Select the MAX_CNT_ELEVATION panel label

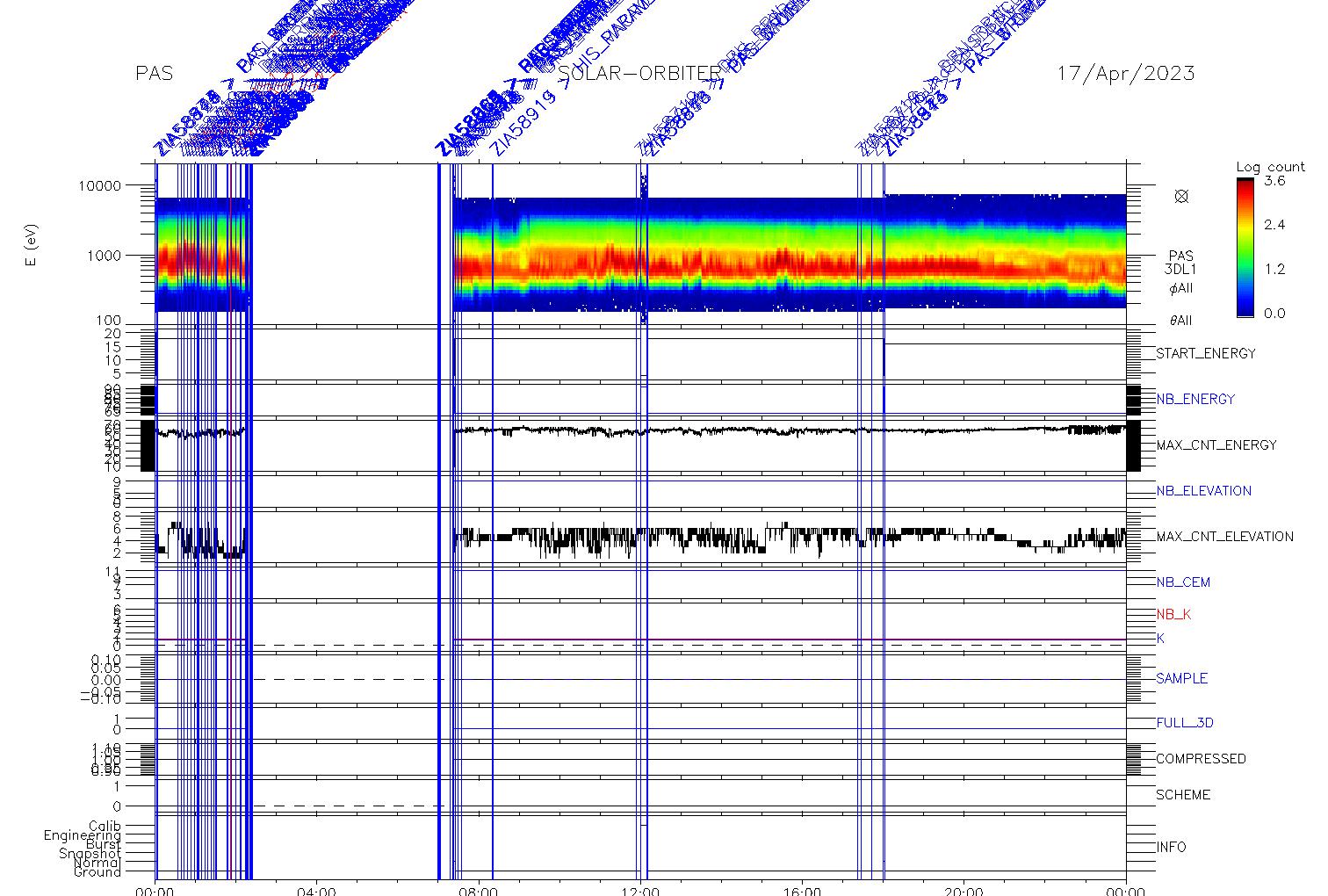click(1224, 537)
